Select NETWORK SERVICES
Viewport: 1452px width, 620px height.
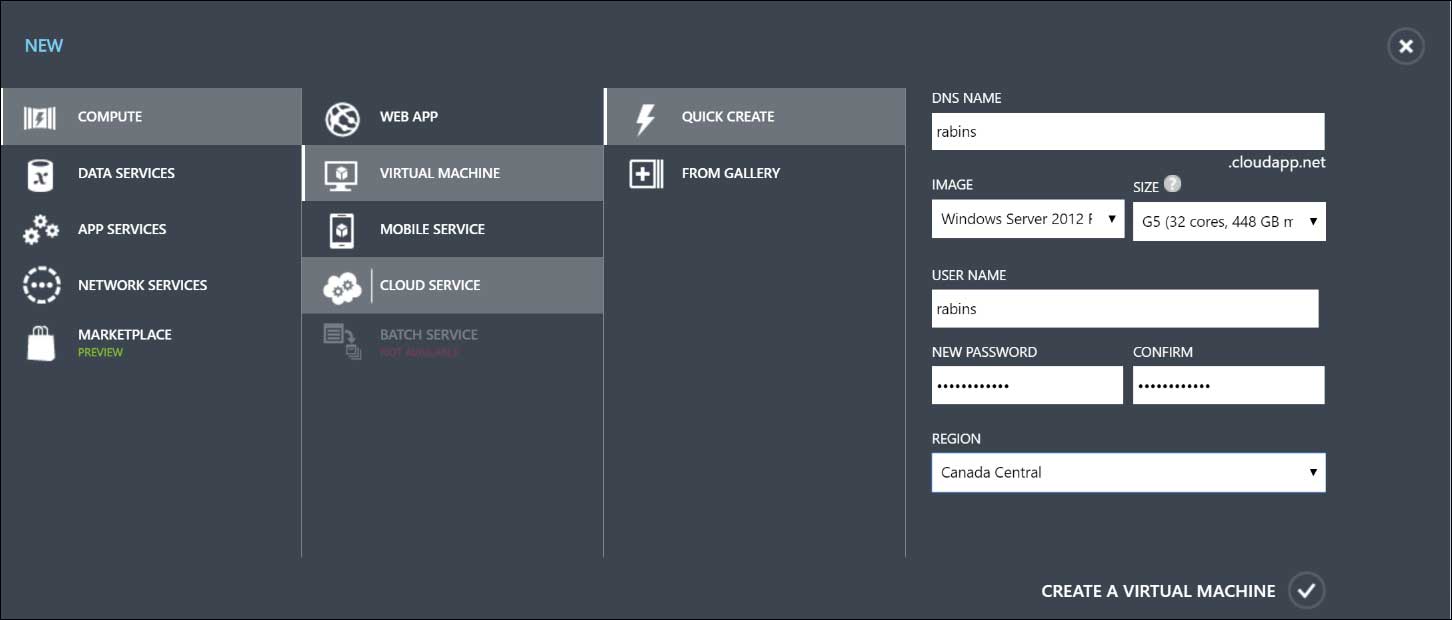(x=143, y=285)
